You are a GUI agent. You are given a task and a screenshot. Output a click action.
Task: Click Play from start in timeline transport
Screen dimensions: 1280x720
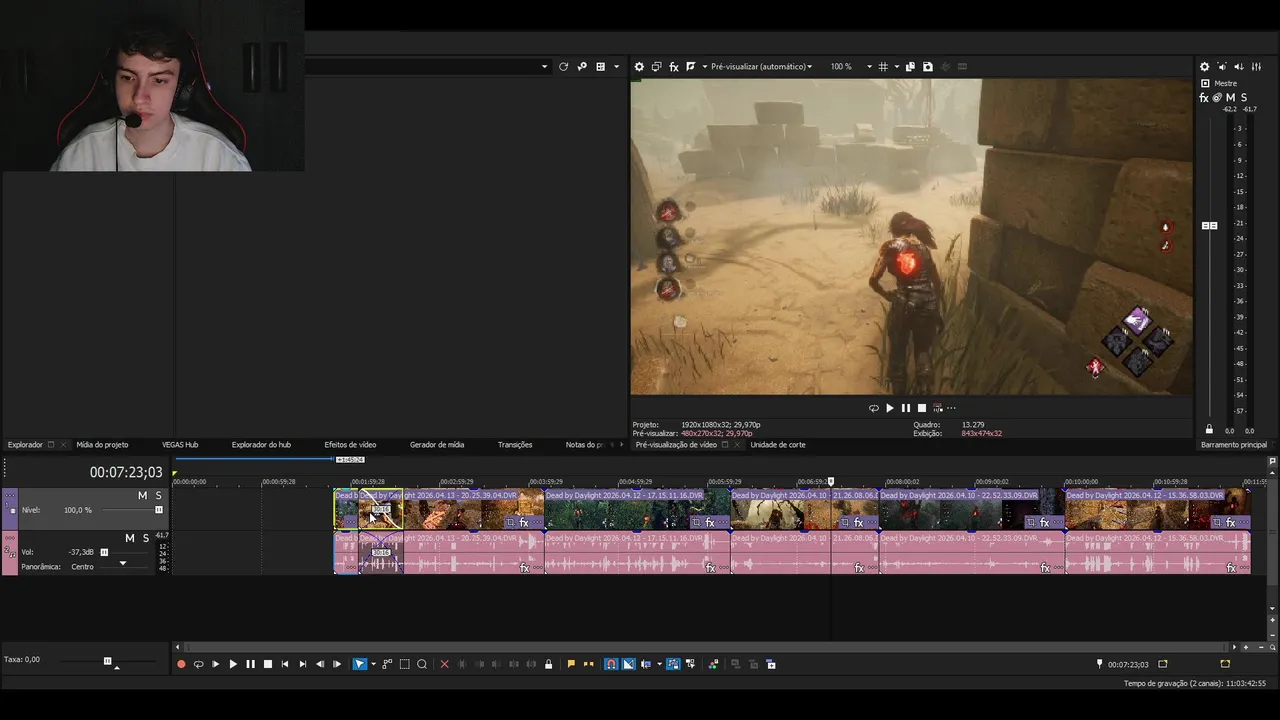tap(215, 664)
